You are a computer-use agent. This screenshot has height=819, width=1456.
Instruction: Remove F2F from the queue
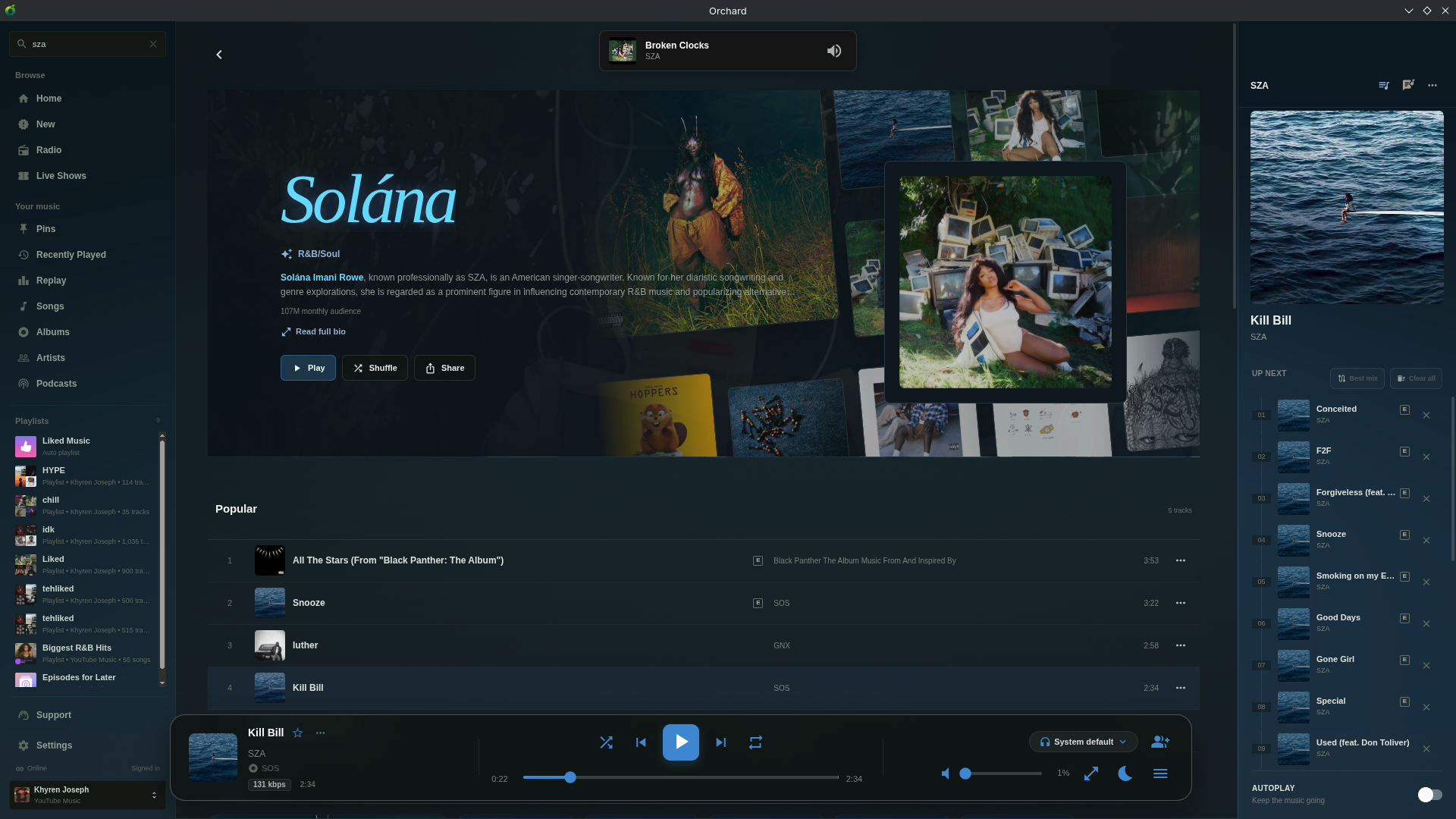pos(1426,457)
